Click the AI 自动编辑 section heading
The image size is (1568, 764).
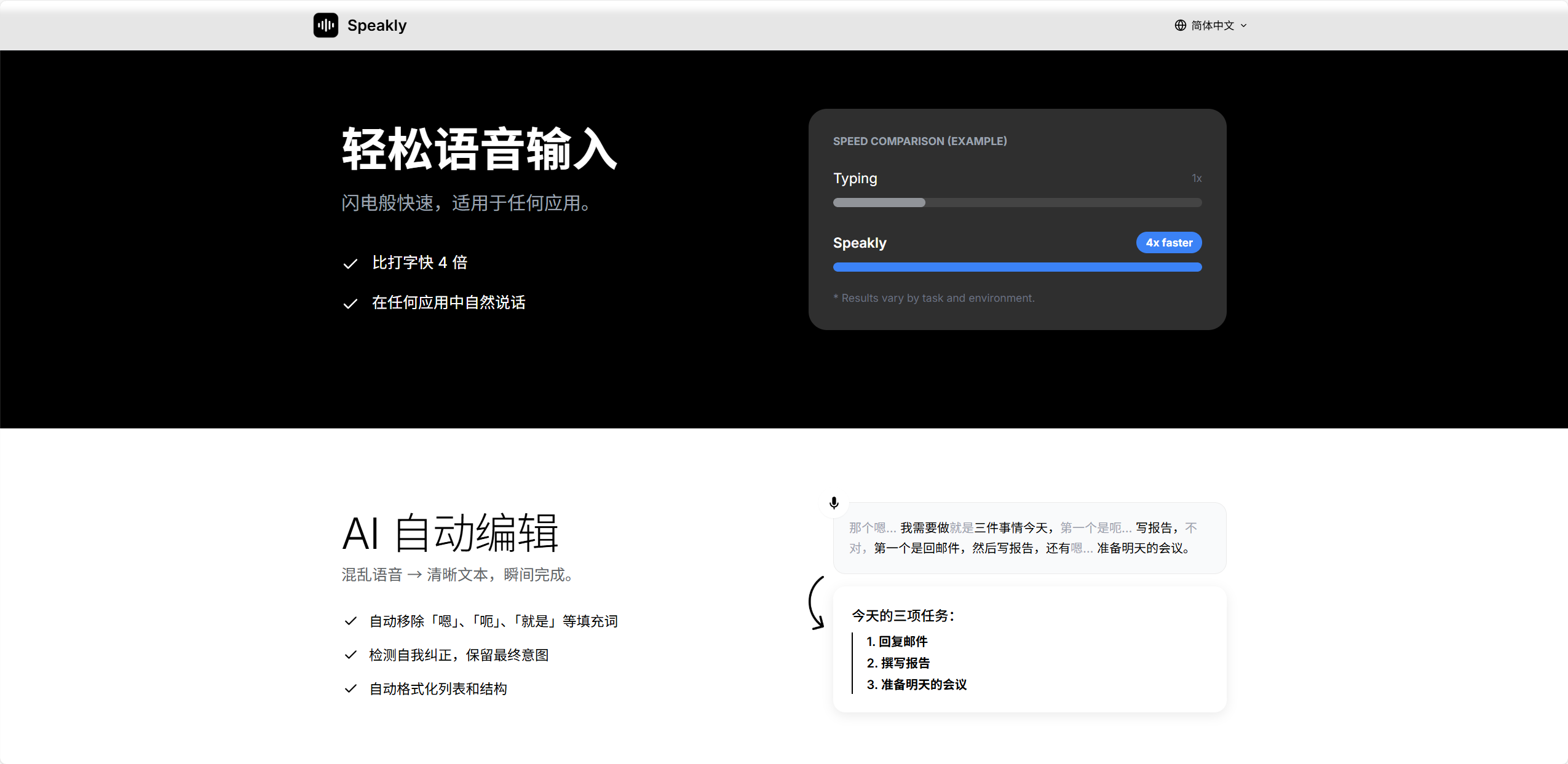point(450,533)
